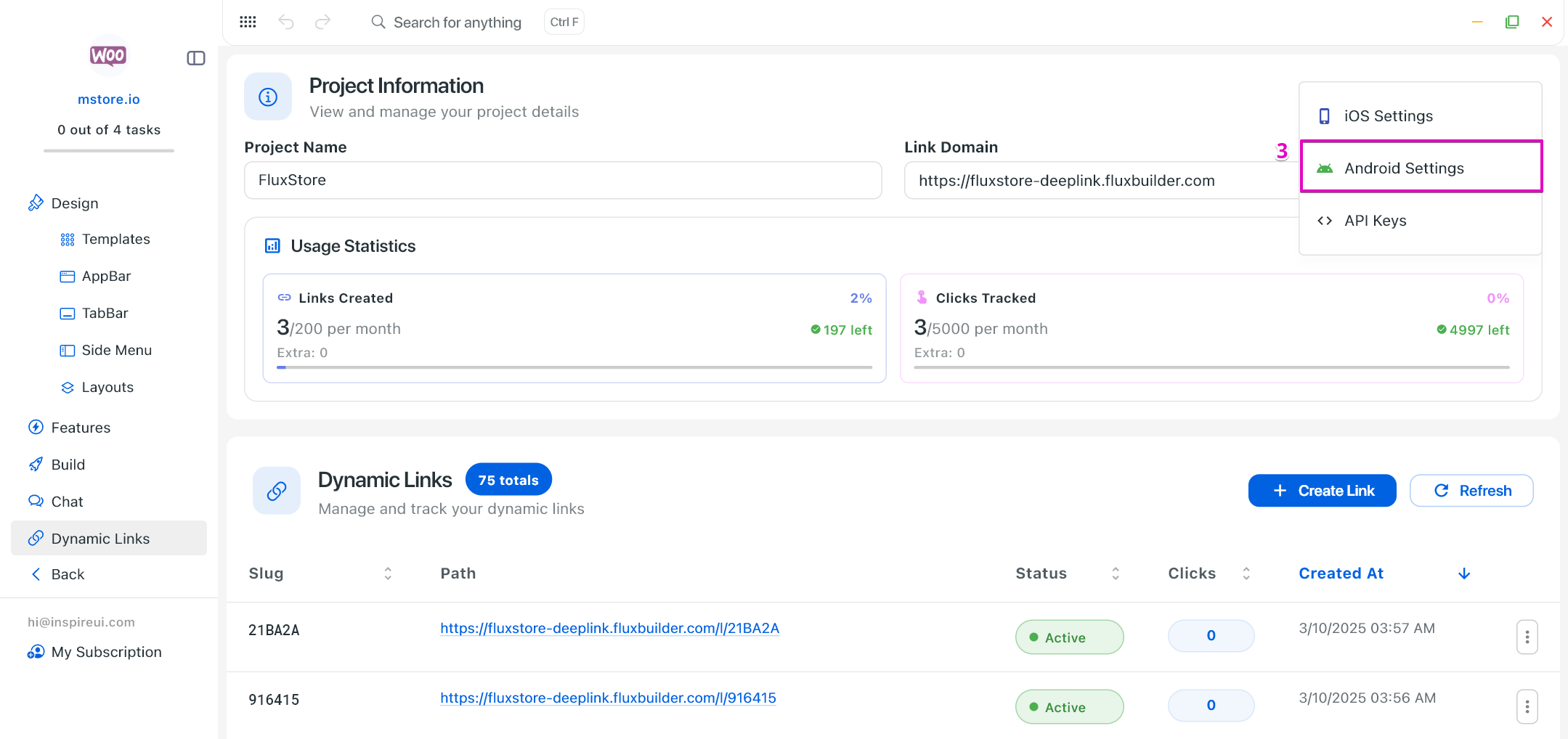This screenshot has width=1568, height=739.
Task: Open the Build rocket item
Action: pyautogui.click(x=68, y=465)
